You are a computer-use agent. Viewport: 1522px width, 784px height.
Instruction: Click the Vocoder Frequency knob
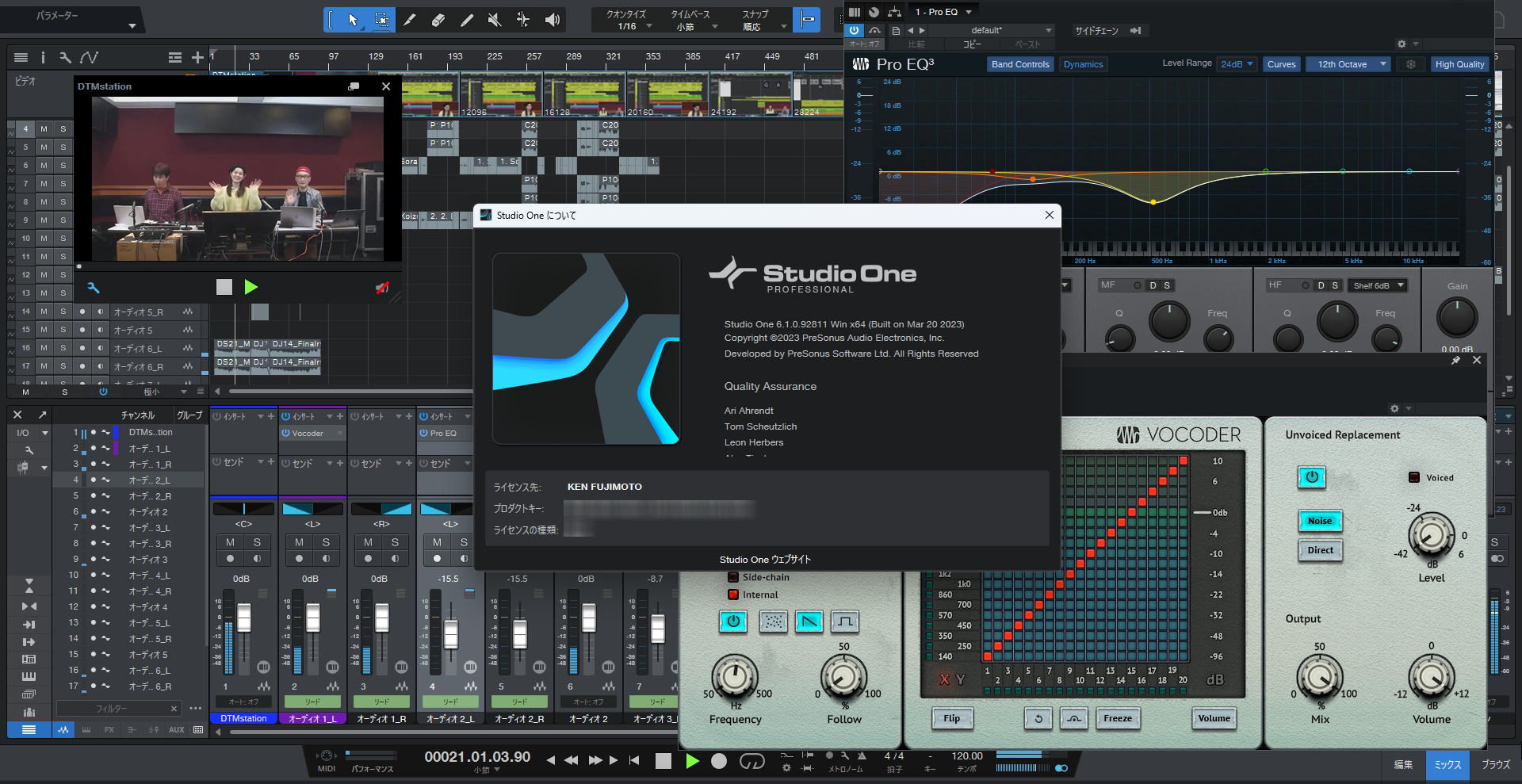(735, 676)
